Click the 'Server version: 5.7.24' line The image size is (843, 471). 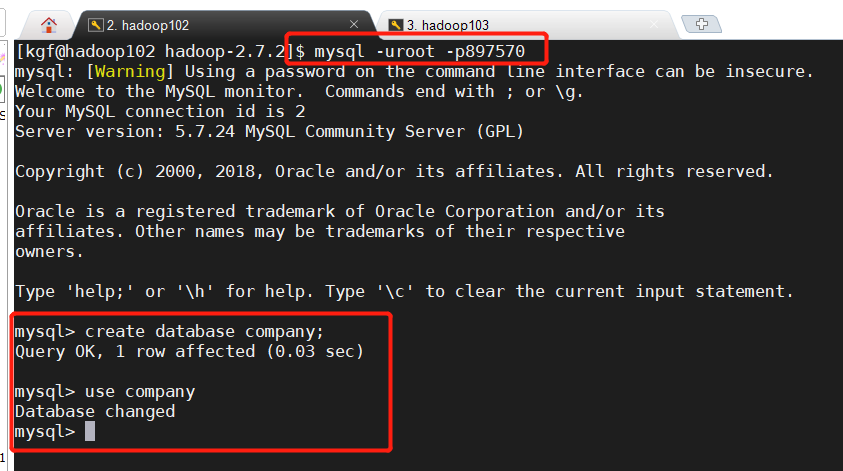pyautogui.click(x=269, y=132)
